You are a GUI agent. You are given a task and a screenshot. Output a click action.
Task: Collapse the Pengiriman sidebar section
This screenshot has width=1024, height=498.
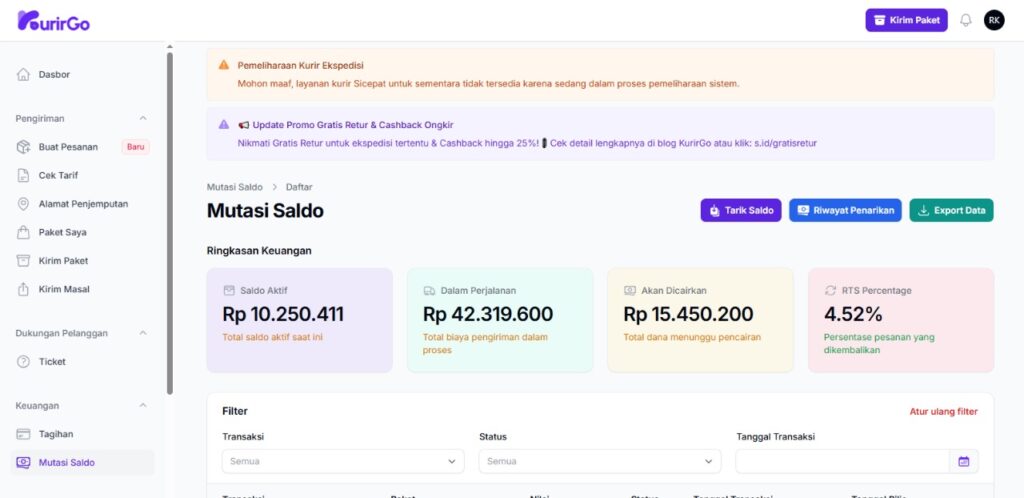tap(143, 118)
